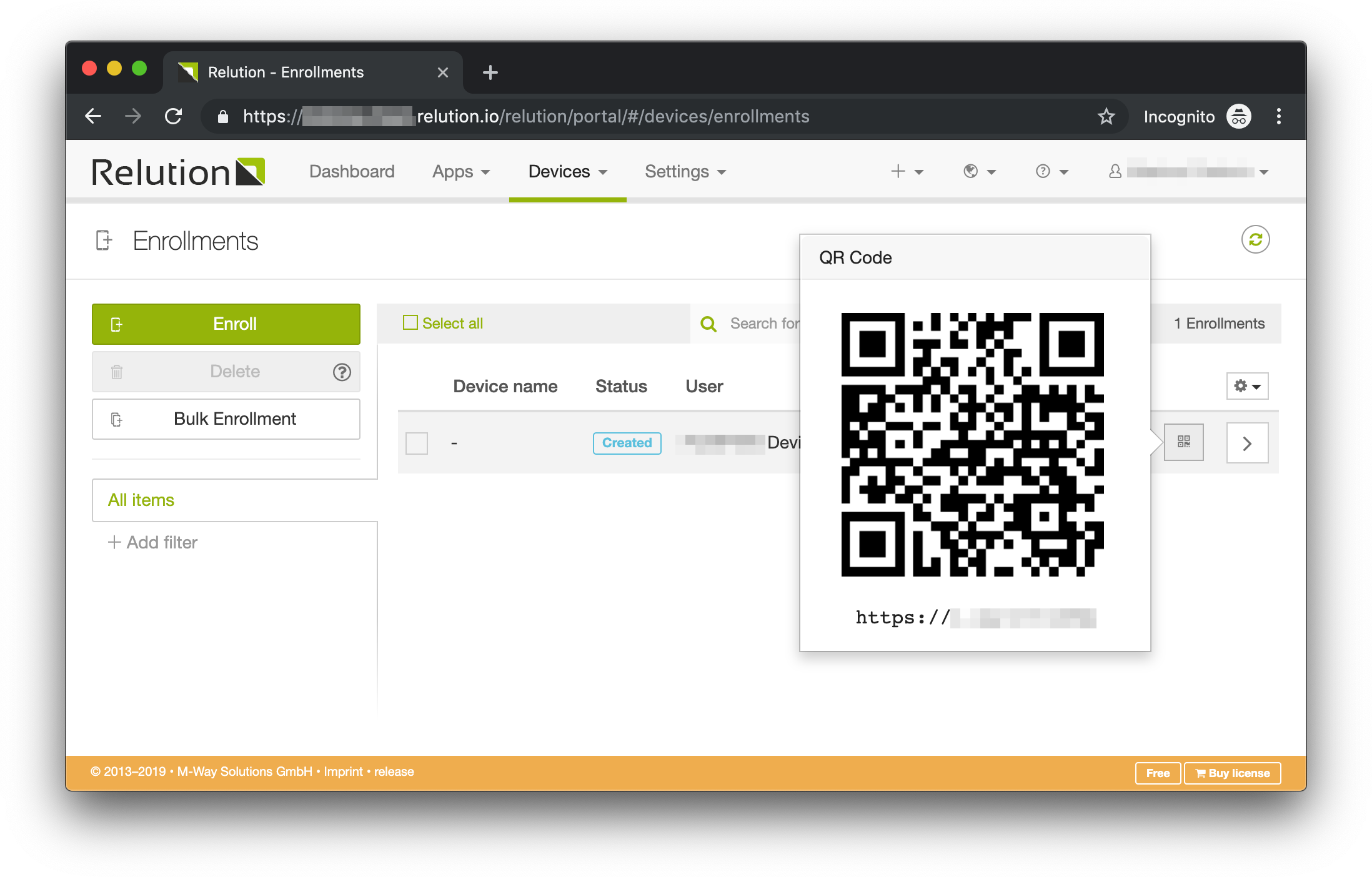Expand the enrollment row details arrow
The height and width of the screenshot is (877, 1372).
(x=1247, y=443)
